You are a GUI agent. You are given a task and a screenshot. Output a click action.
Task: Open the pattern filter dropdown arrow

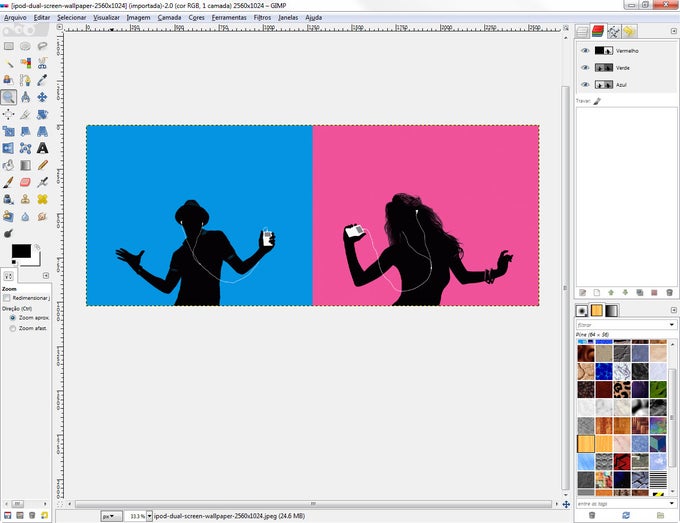point(672,324)
